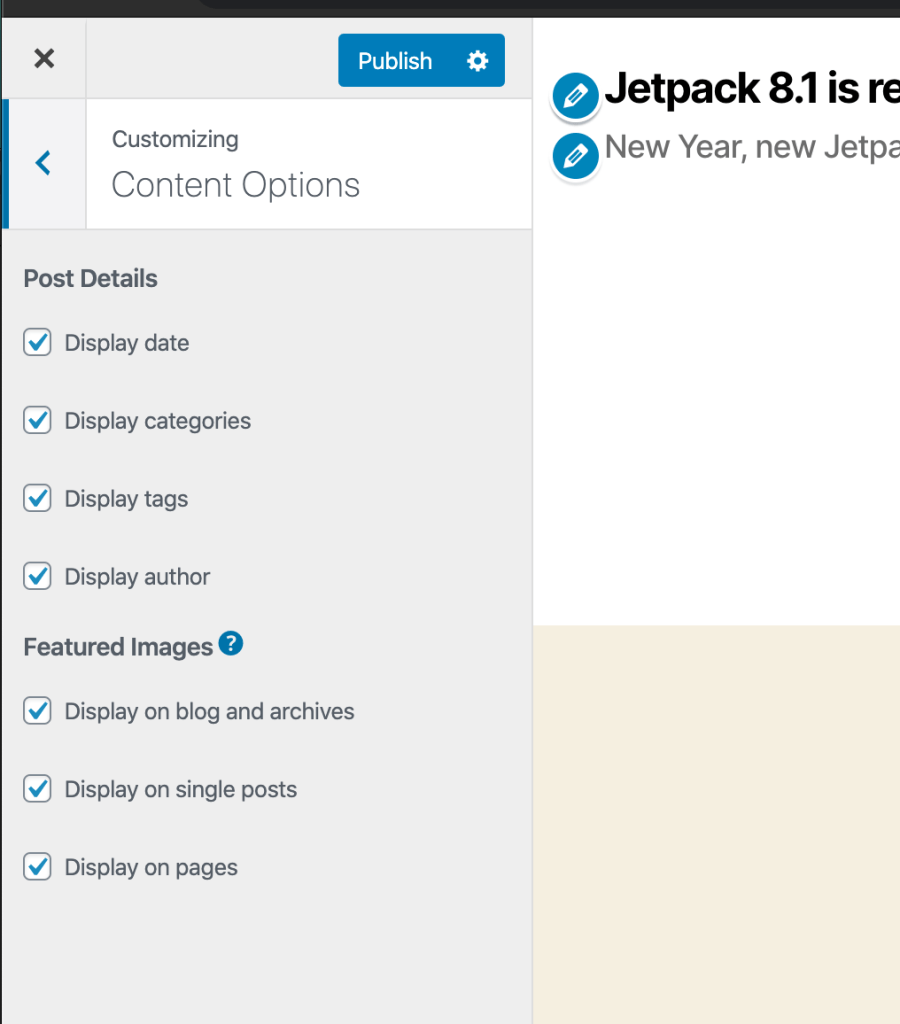
Task: Toggle the Display categories checkbox
Action: [38, 421]
